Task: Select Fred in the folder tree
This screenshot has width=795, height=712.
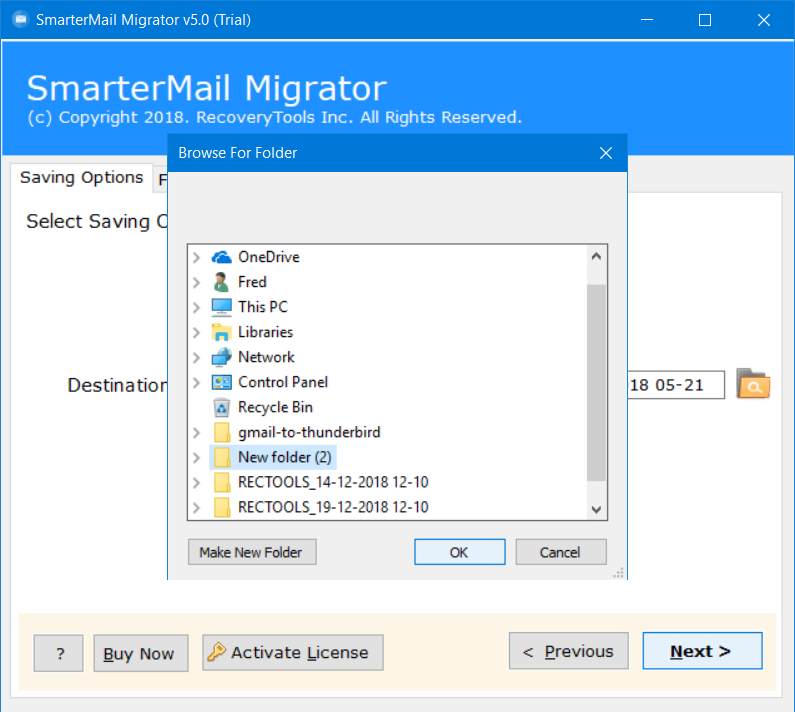Action: (x=252, y=282)
